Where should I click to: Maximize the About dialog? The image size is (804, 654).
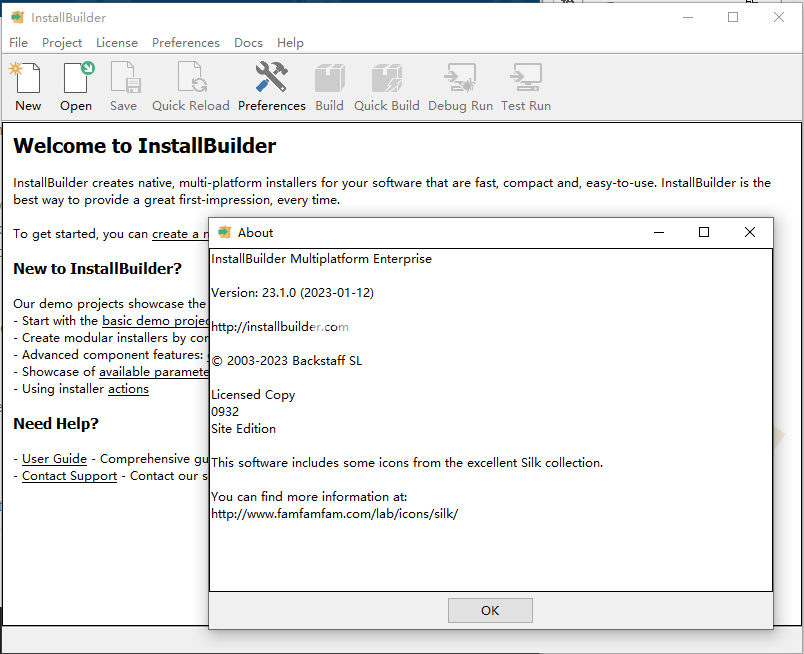(704, 232)
